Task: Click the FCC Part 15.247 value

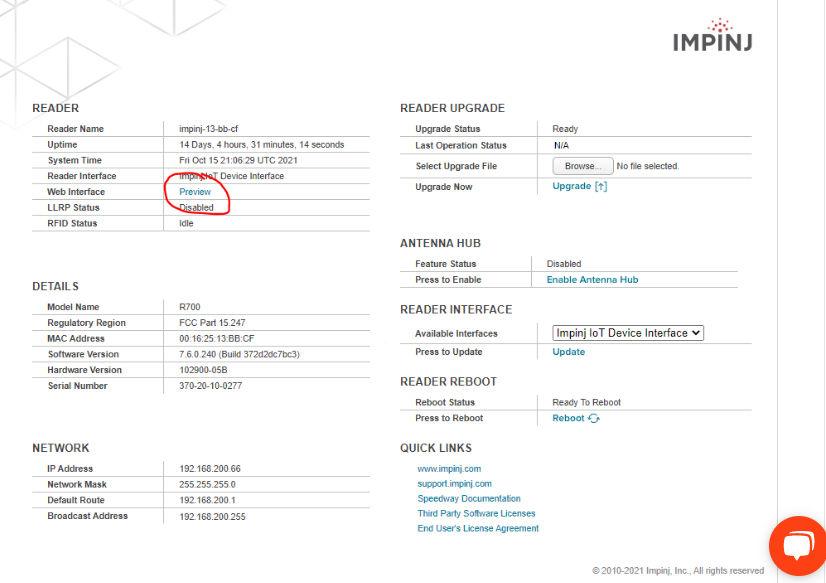Action: click(x=212, y=322)
